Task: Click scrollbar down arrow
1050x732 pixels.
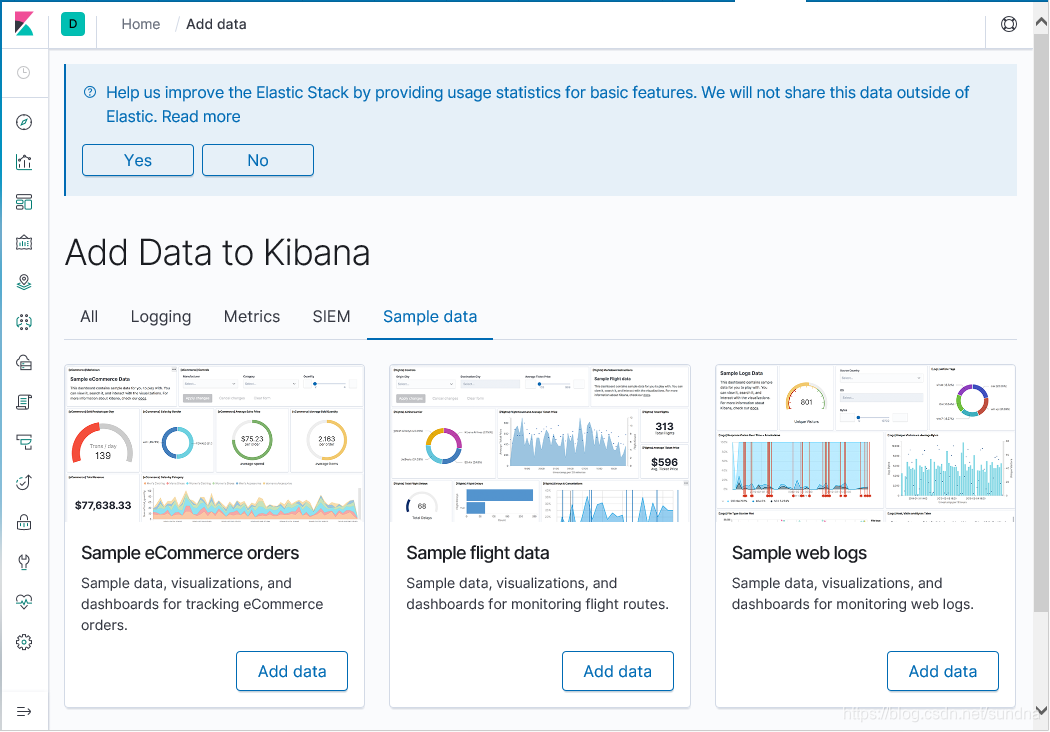Action: [1041, 711]
